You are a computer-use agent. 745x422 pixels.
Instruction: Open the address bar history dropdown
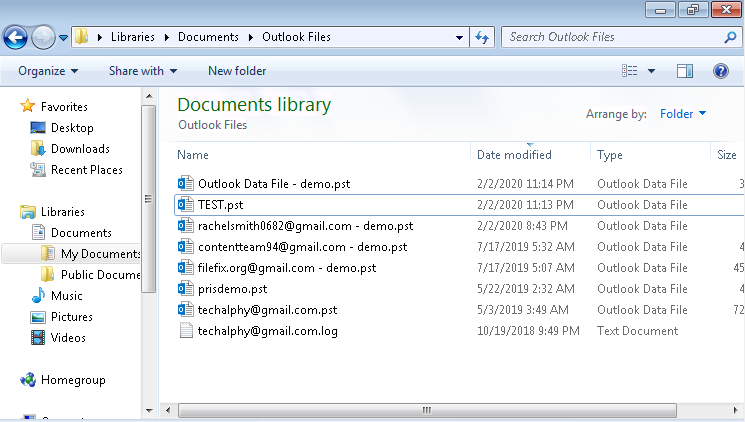coord(459,37)
